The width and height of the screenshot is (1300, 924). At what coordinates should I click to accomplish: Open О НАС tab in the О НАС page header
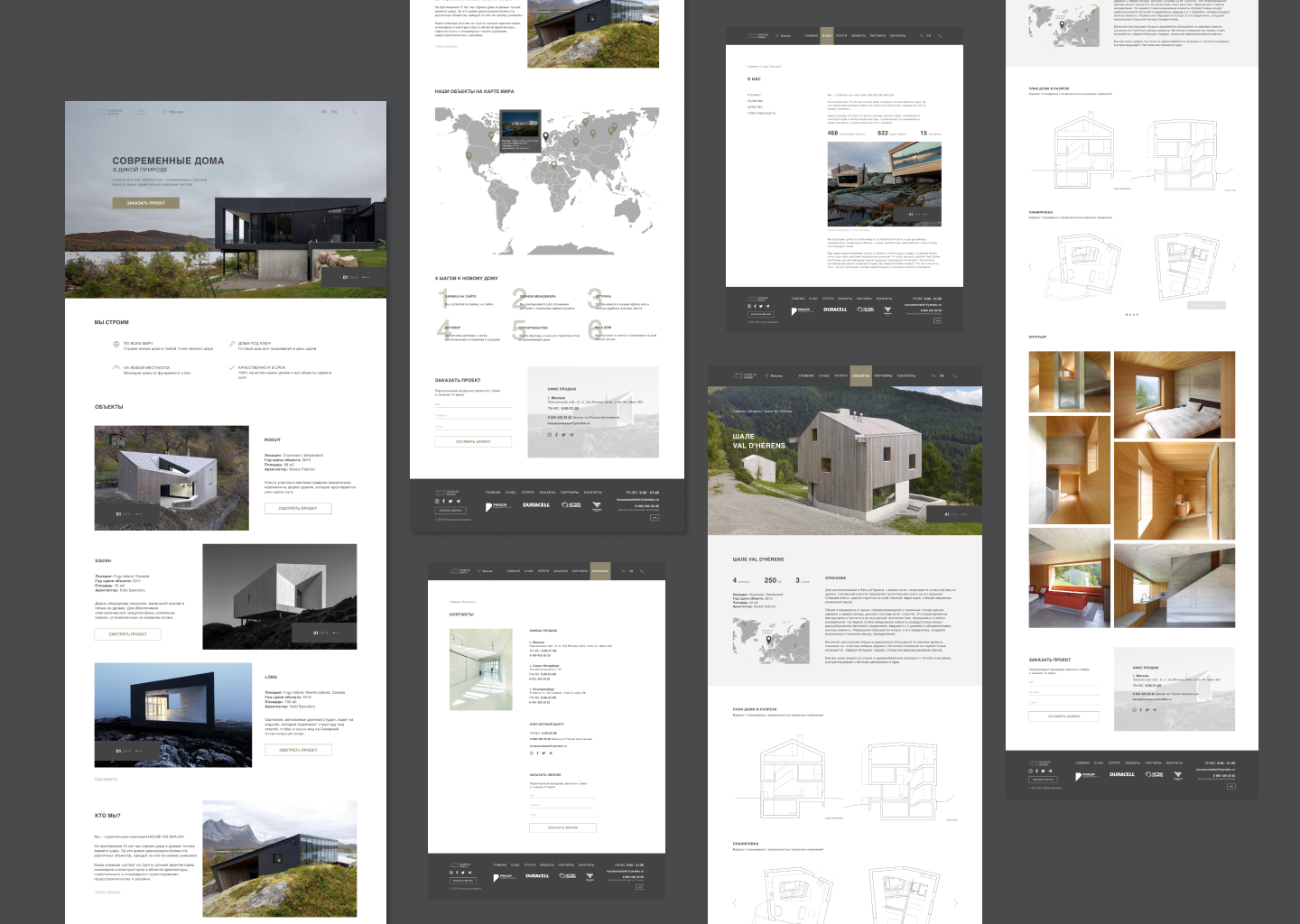[x=827, y=36]
